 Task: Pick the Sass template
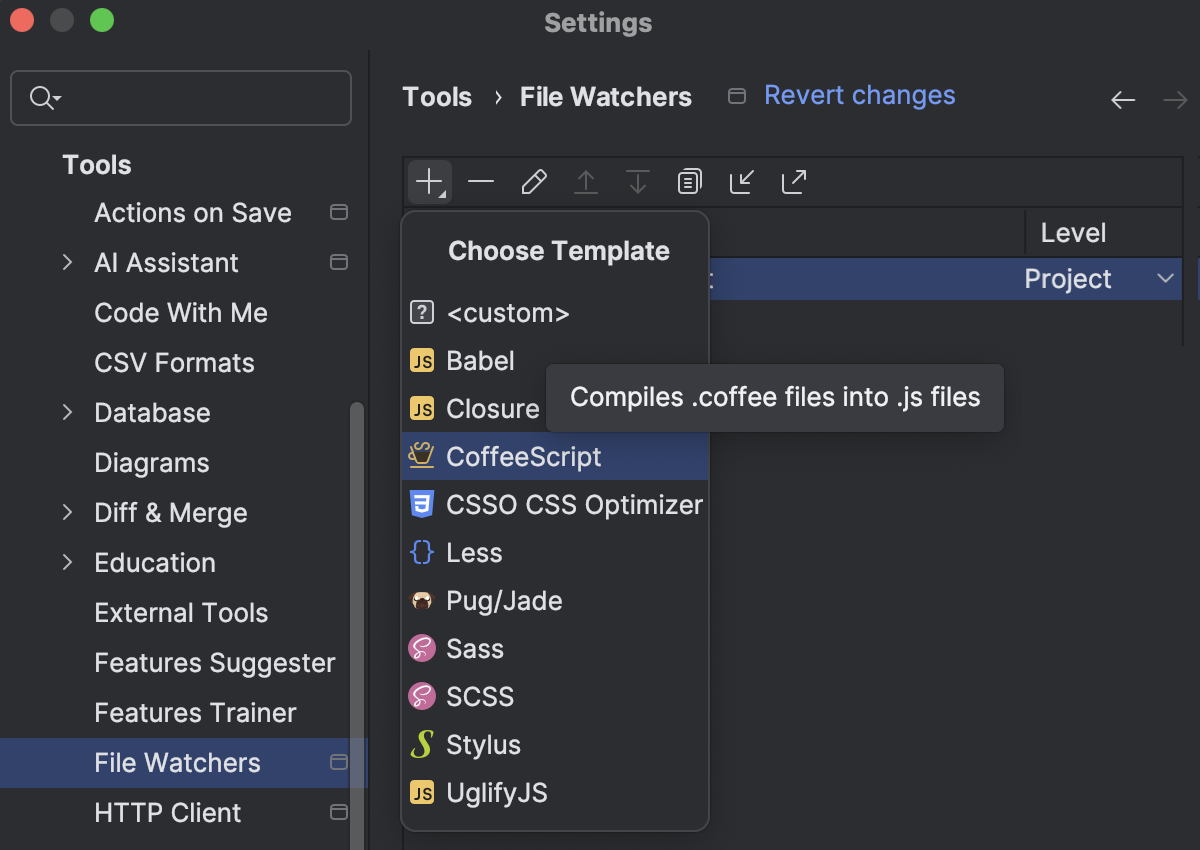click(x=477, y=648)
